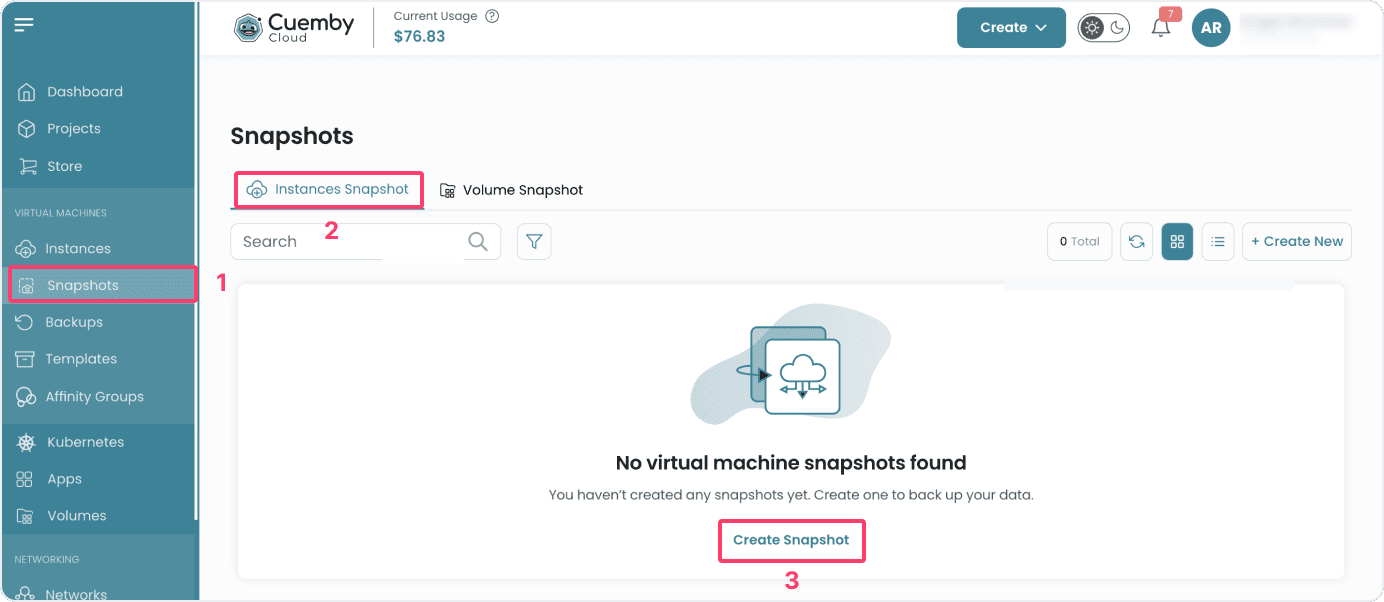
Task: Select Backups from the sidebar
Action: tap(75, 321)
